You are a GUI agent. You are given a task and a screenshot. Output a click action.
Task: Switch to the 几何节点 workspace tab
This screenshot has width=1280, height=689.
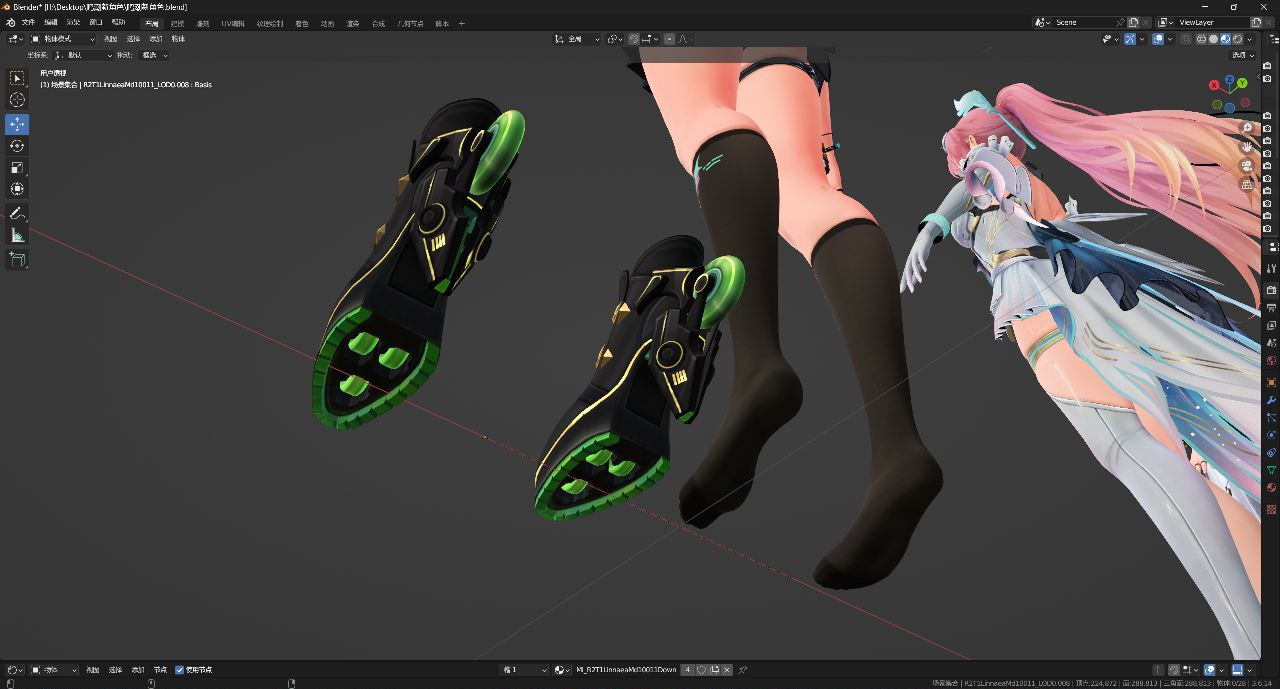[x=410, y=23]
